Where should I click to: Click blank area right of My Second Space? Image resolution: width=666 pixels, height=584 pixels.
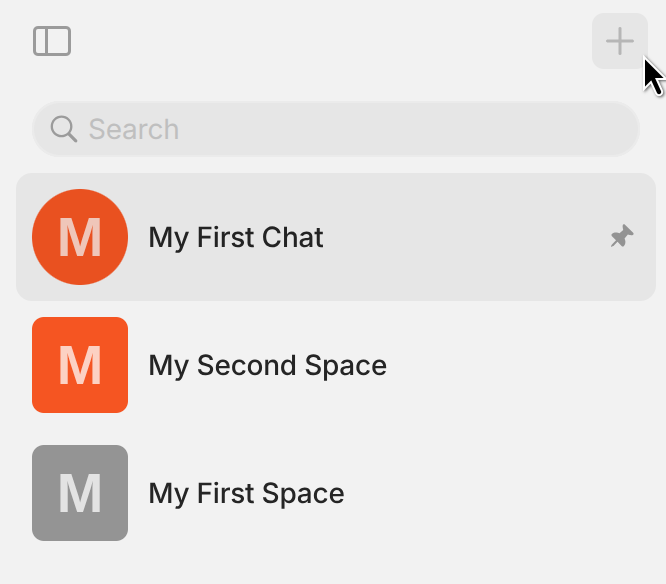(530, 365)
